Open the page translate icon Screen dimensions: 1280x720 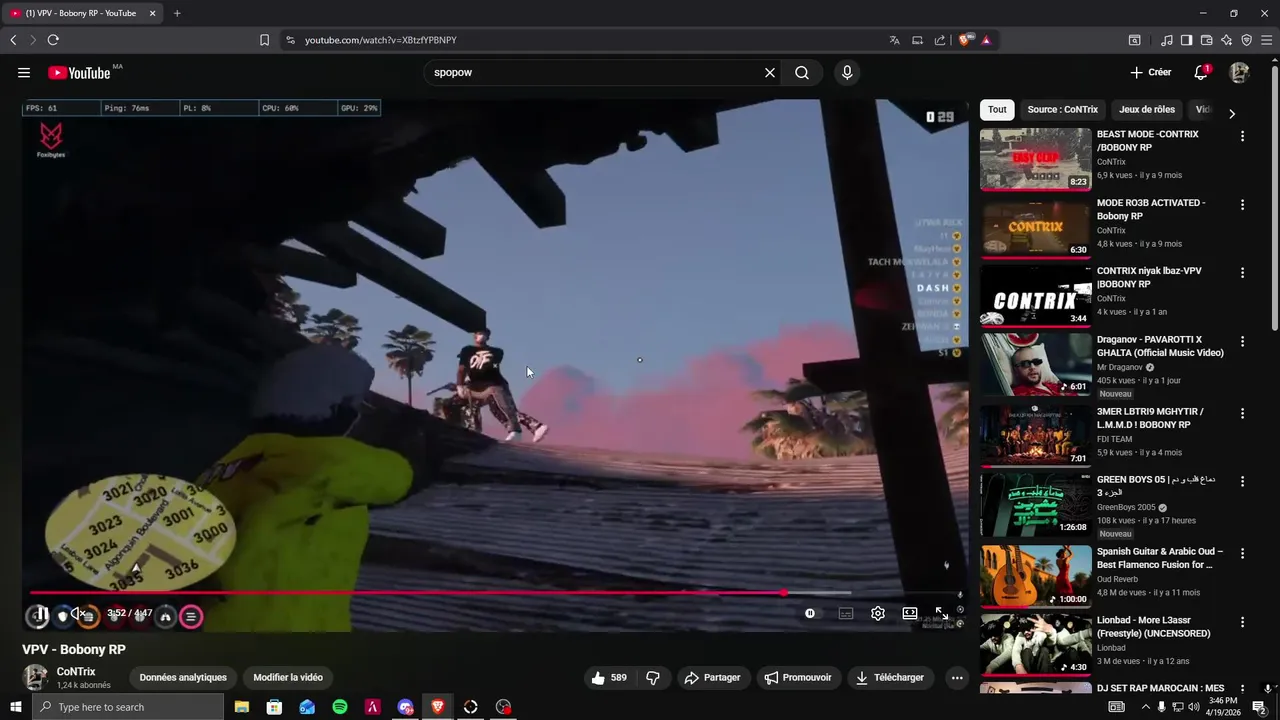pyautogui.click(x=894, y=40)
